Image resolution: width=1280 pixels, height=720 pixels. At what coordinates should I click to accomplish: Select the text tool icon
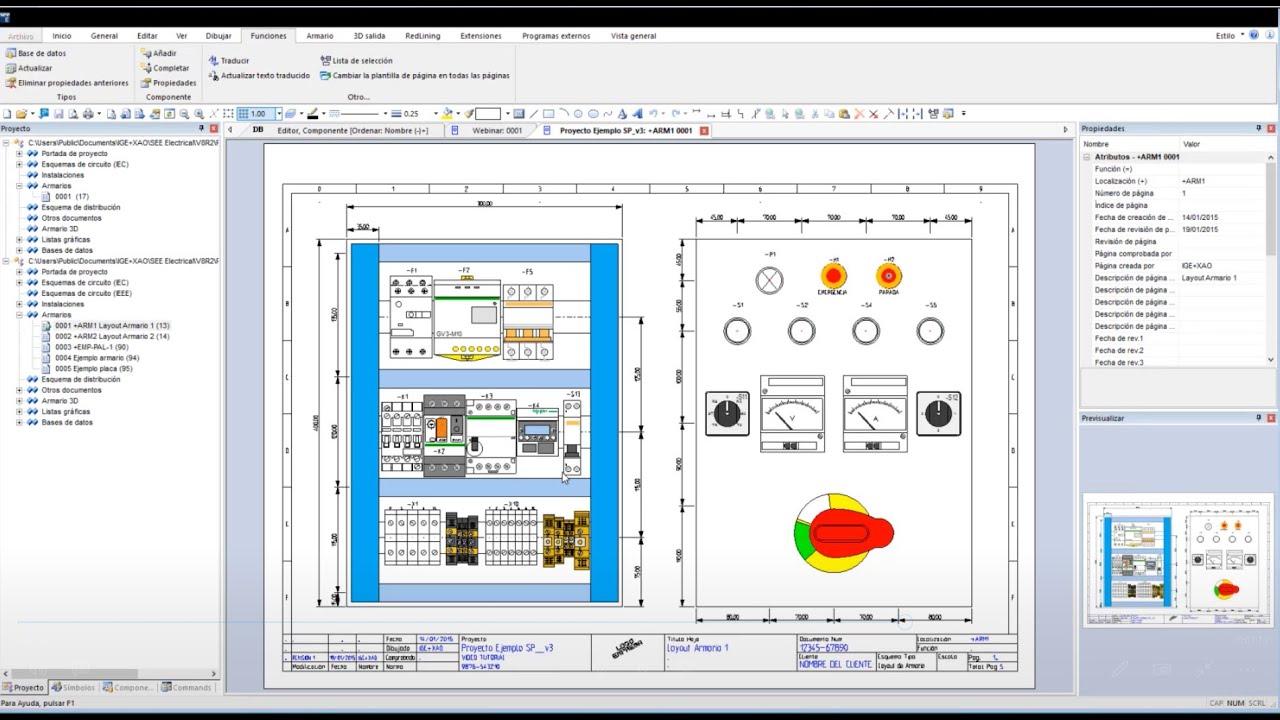[x=623, y=114]
